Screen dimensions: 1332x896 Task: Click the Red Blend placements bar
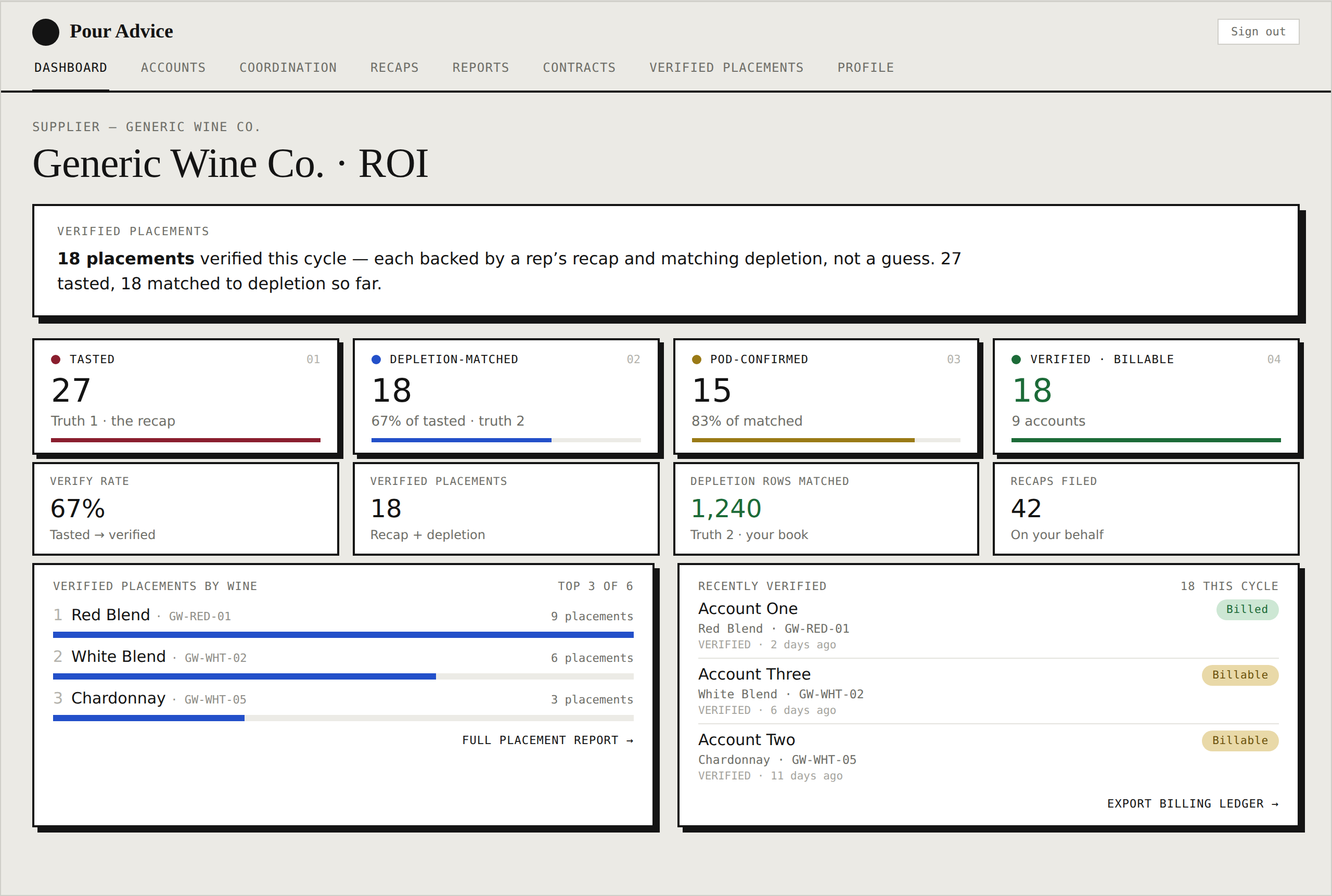click(343, 635)
